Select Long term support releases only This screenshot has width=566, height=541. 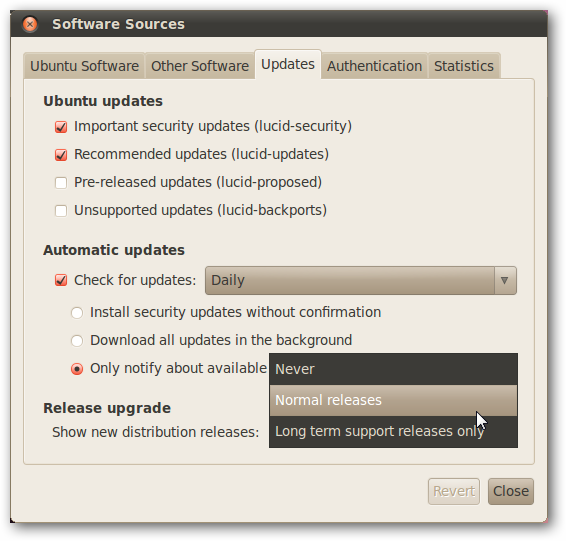[x=393, y=431]
